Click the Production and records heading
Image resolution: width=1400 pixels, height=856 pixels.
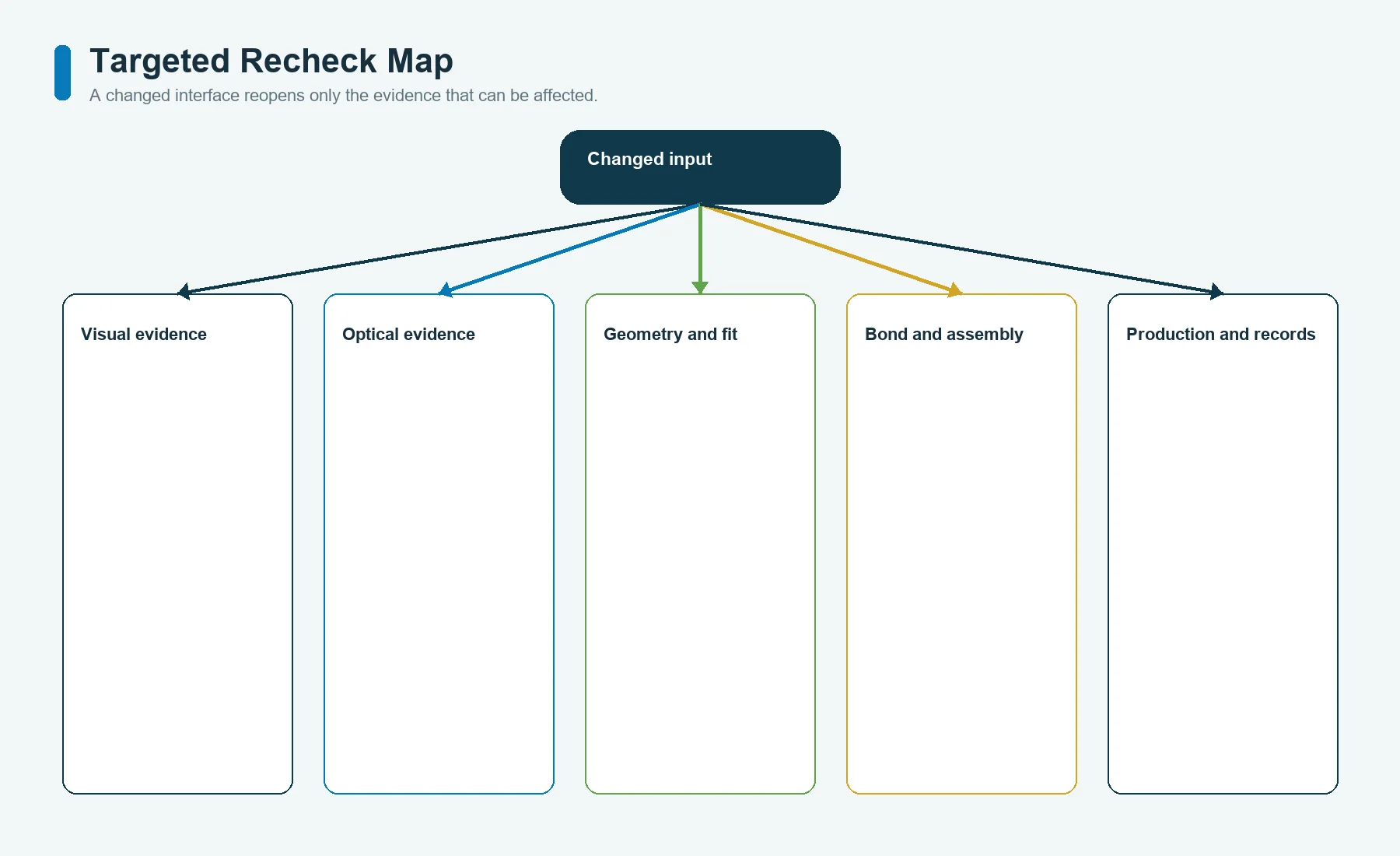click(x=1221, y=335)
